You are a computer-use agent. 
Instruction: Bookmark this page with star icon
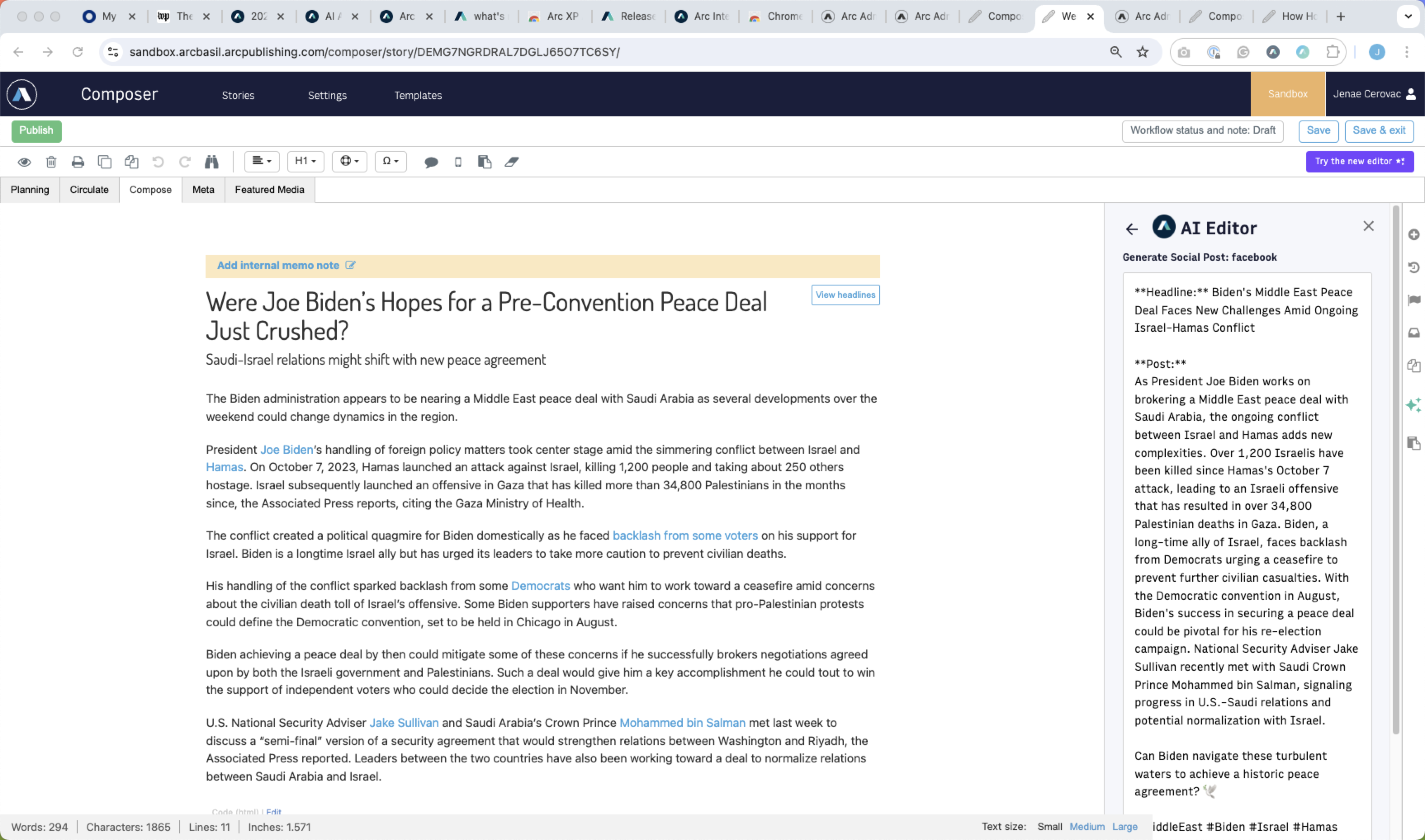click(1142, 52)
